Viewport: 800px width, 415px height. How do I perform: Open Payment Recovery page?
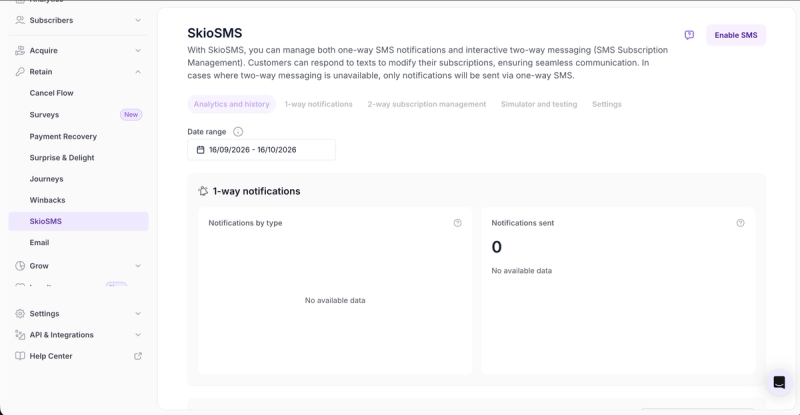coord(63,136)
